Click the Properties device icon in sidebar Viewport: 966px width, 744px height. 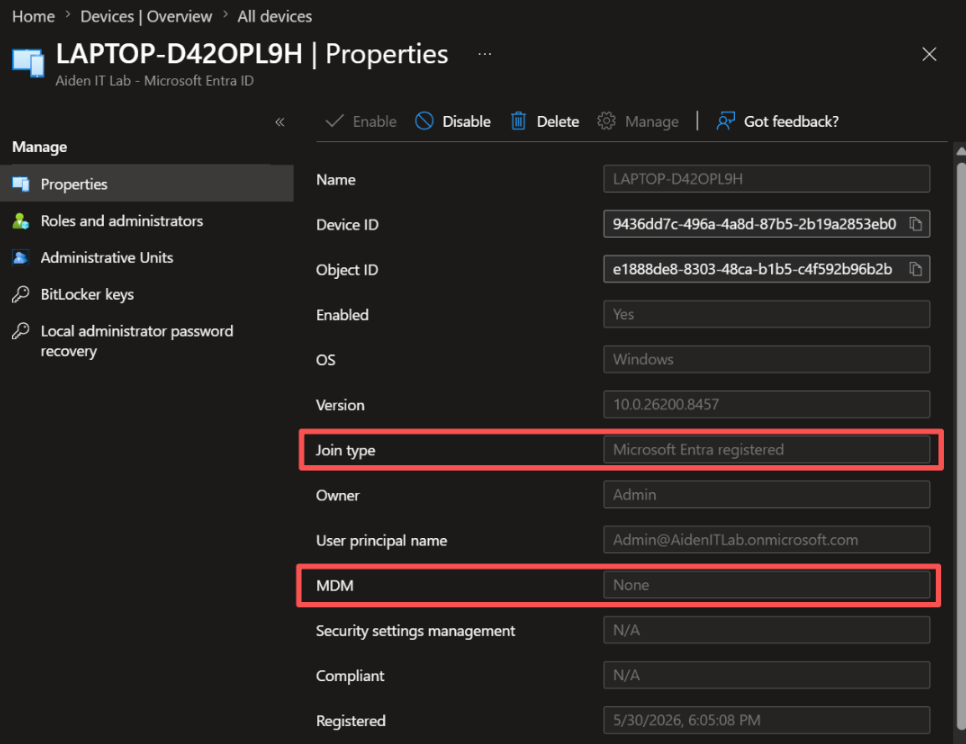[x=20, y=184]
